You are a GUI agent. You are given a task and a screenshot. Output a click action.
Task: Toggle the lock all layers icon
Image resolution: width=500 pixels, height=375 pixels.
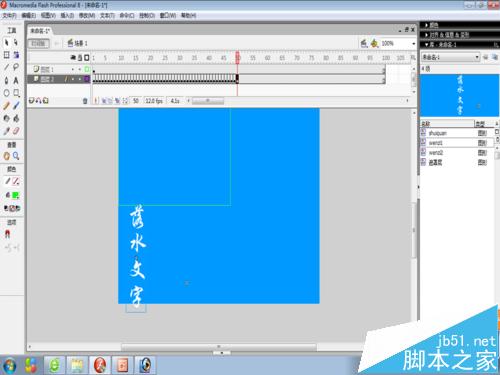click(80, 58)
